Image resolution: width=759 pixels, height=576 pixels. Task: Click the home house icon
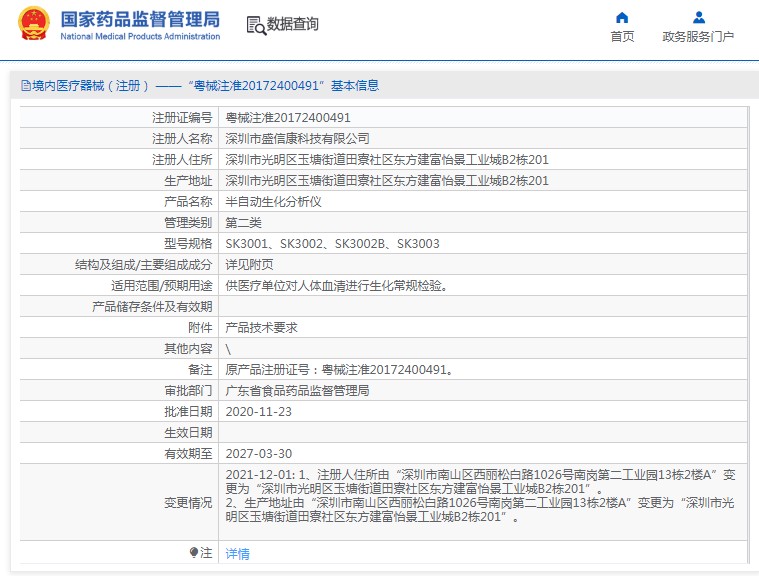tap(622, 17)
